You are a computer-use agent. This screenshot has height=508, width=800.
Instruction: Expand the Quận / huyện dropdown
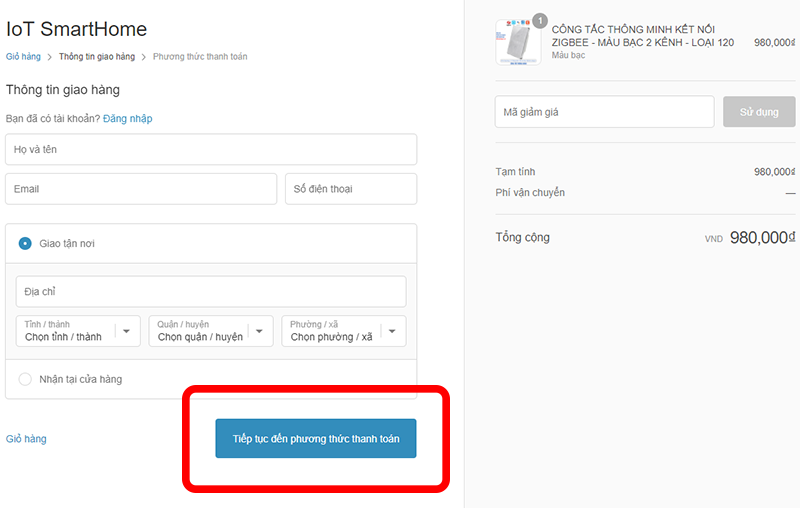[x=210, y=331]
